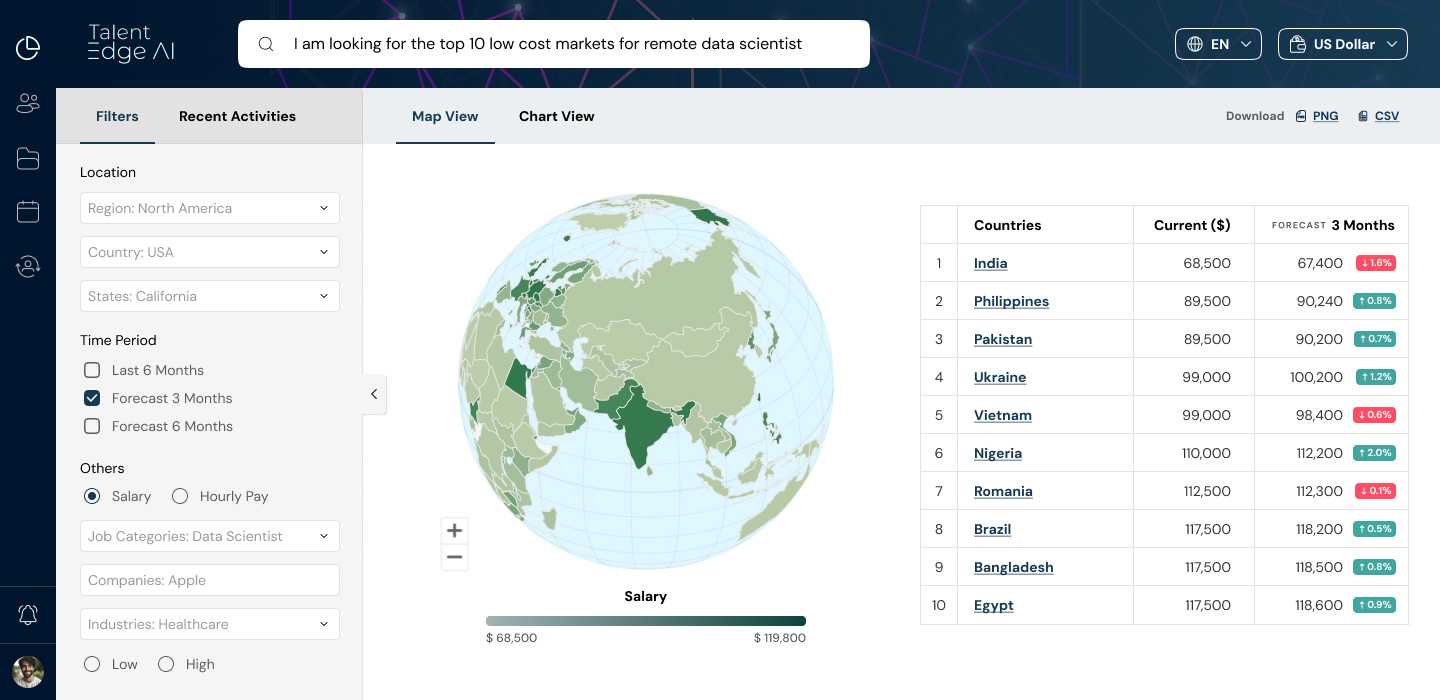
Task: Expand the Region: North America dropdown
Action: point(210,208)
